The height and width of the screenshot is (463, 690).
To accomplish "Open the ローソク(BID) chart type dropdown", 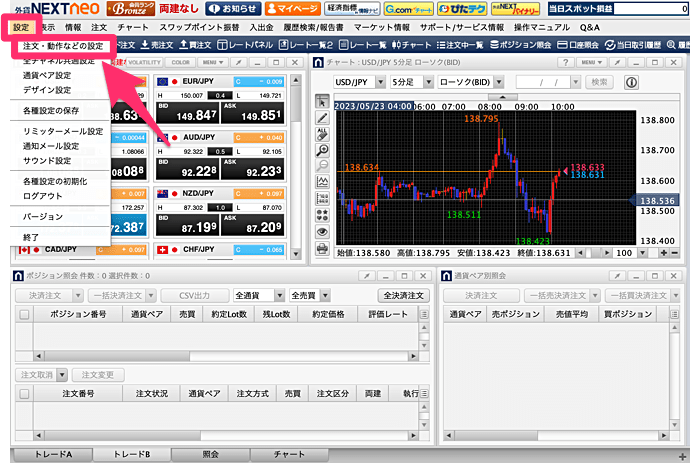I will 499,82.
